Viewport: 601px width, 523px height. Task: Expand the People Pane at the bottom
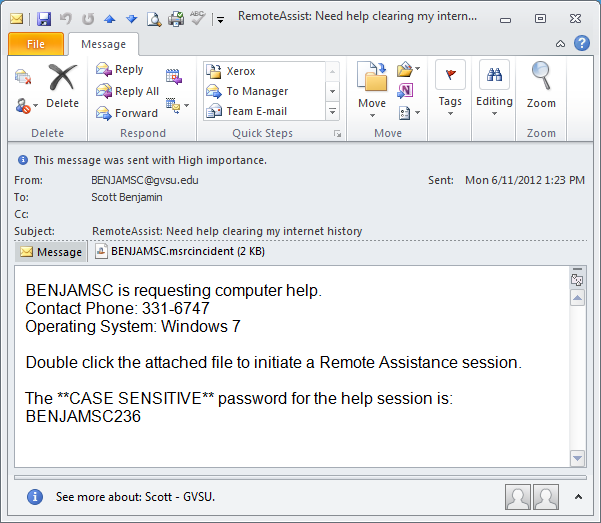(578, 496)
